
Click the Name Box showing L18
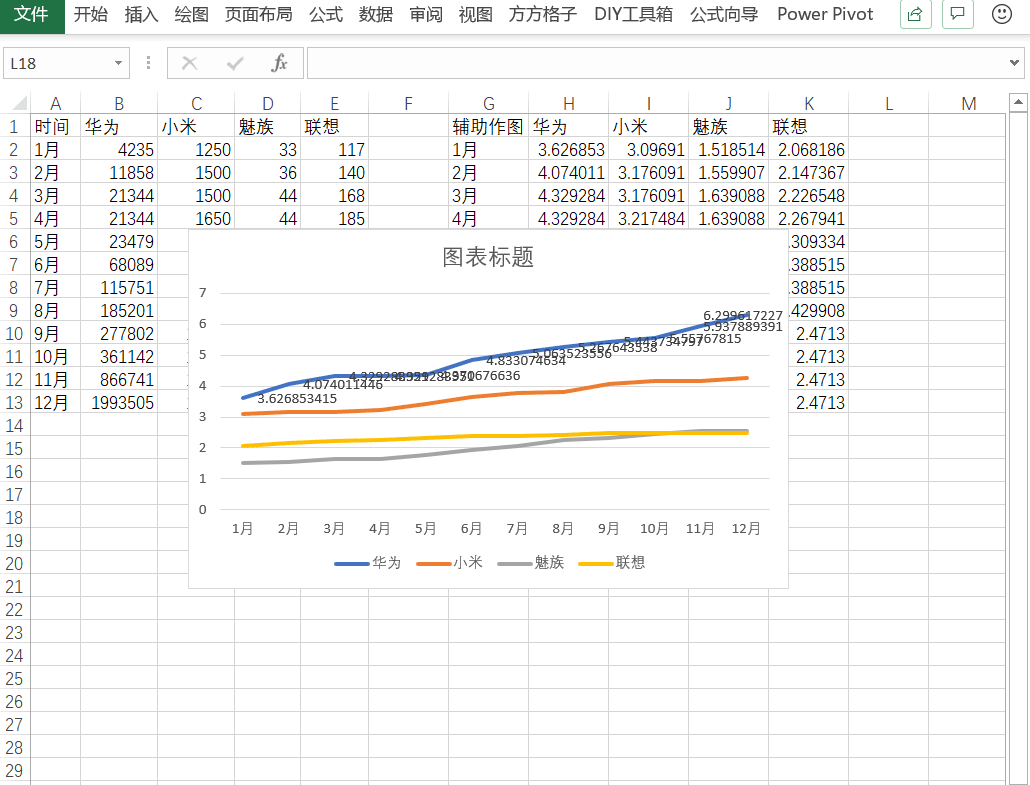pyautogui.click(x=58, y=64)
